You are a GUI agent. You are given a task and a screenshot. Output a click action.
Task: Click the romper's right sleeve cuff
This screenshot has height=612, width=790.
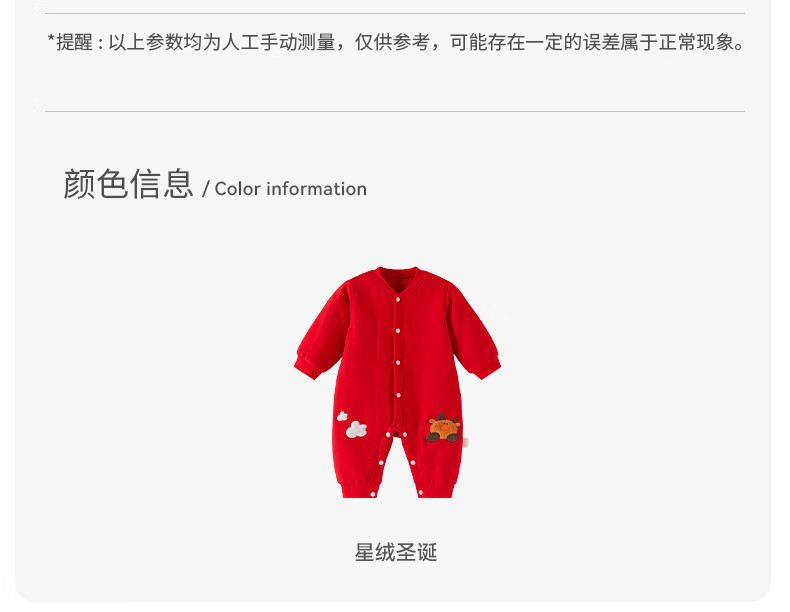(486, 367)
